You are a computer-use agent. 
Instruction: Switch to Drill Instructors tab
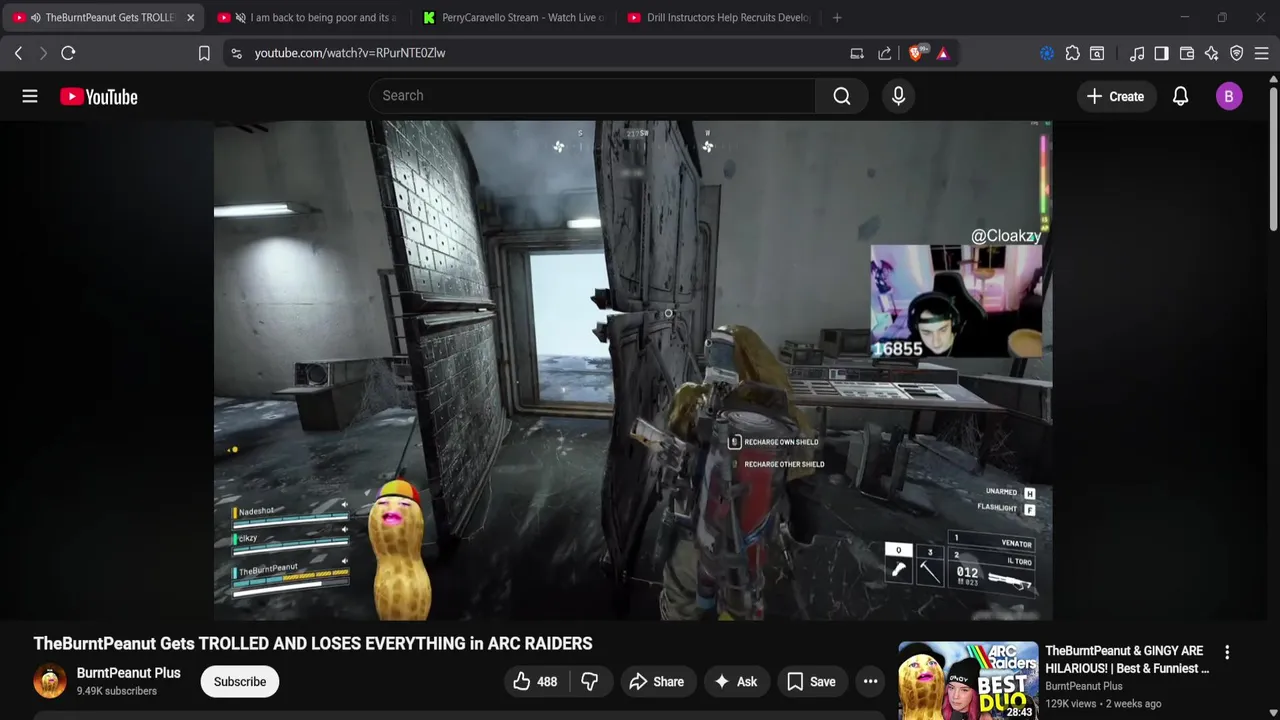pyautogui.click(x=717, y=17)
